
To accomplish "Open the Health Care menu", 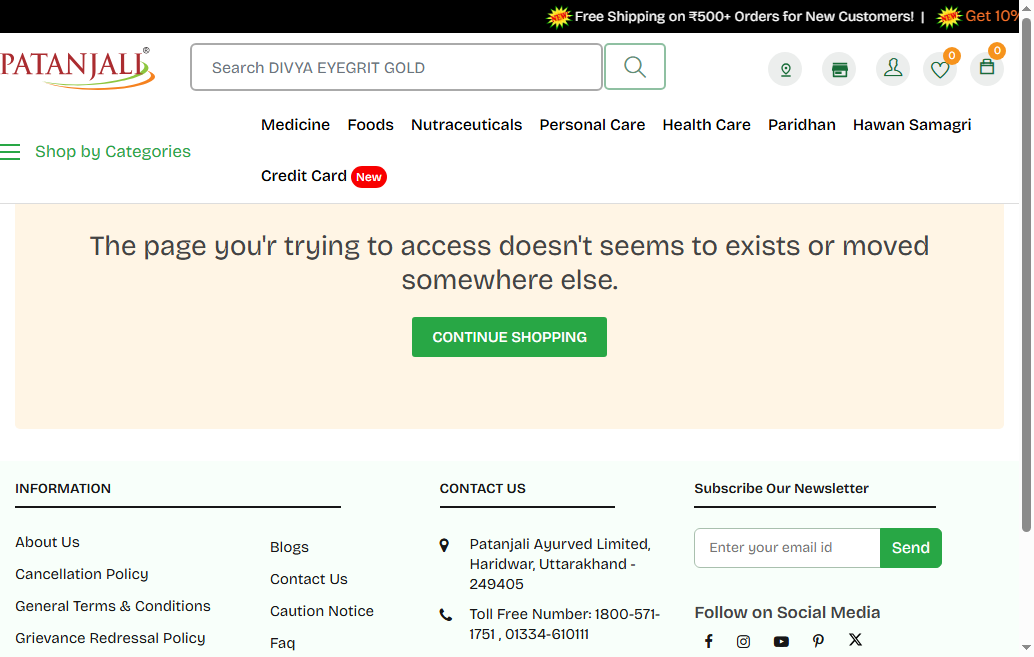I will coord(706,125).
